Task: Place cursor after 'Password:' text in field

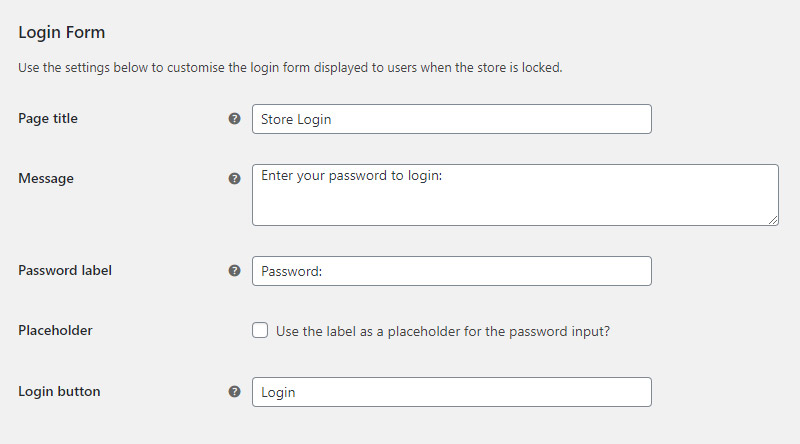Action: click(323, 271)
